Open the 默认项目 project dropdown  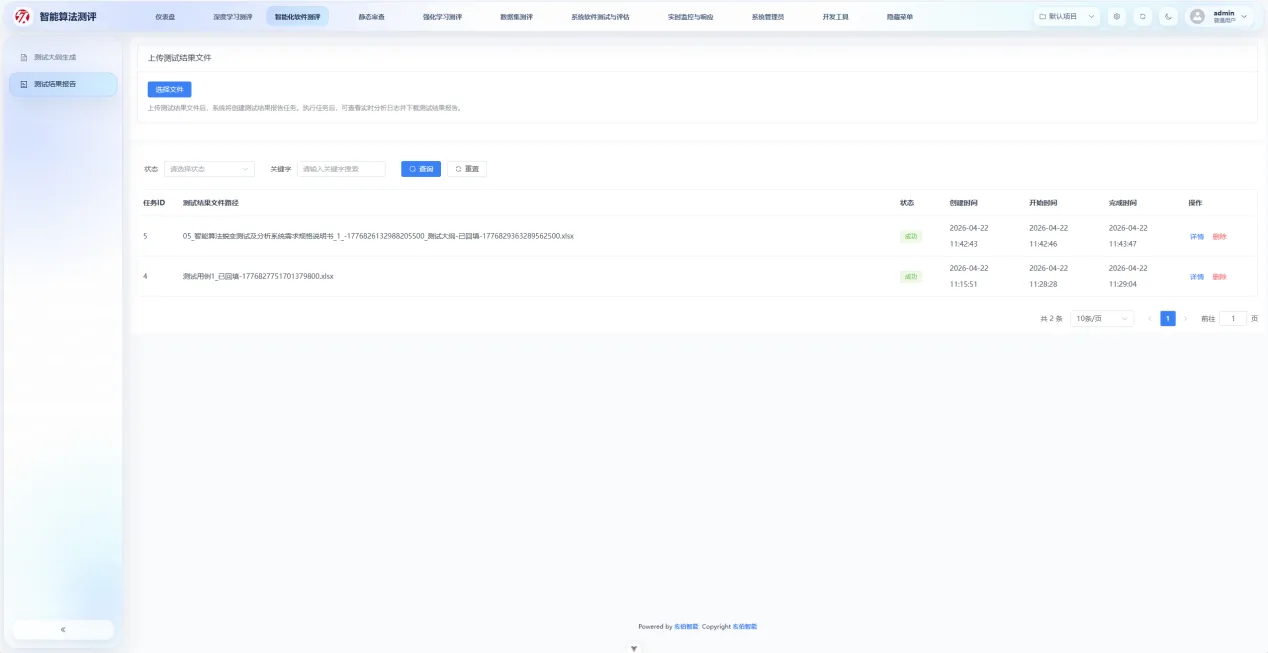click(x=1066, y=16)
